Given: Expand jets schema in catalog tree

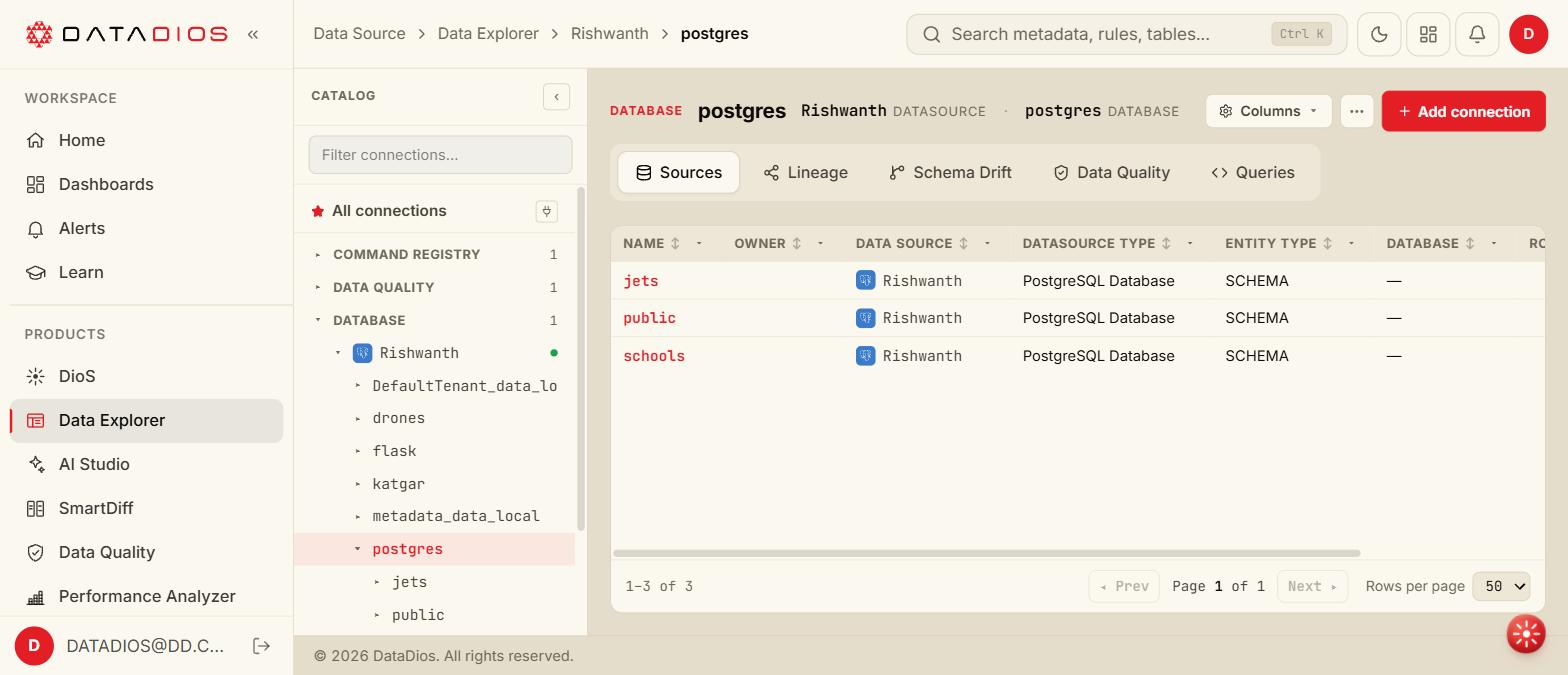Looking at the screenshot, I should point(377,582).
